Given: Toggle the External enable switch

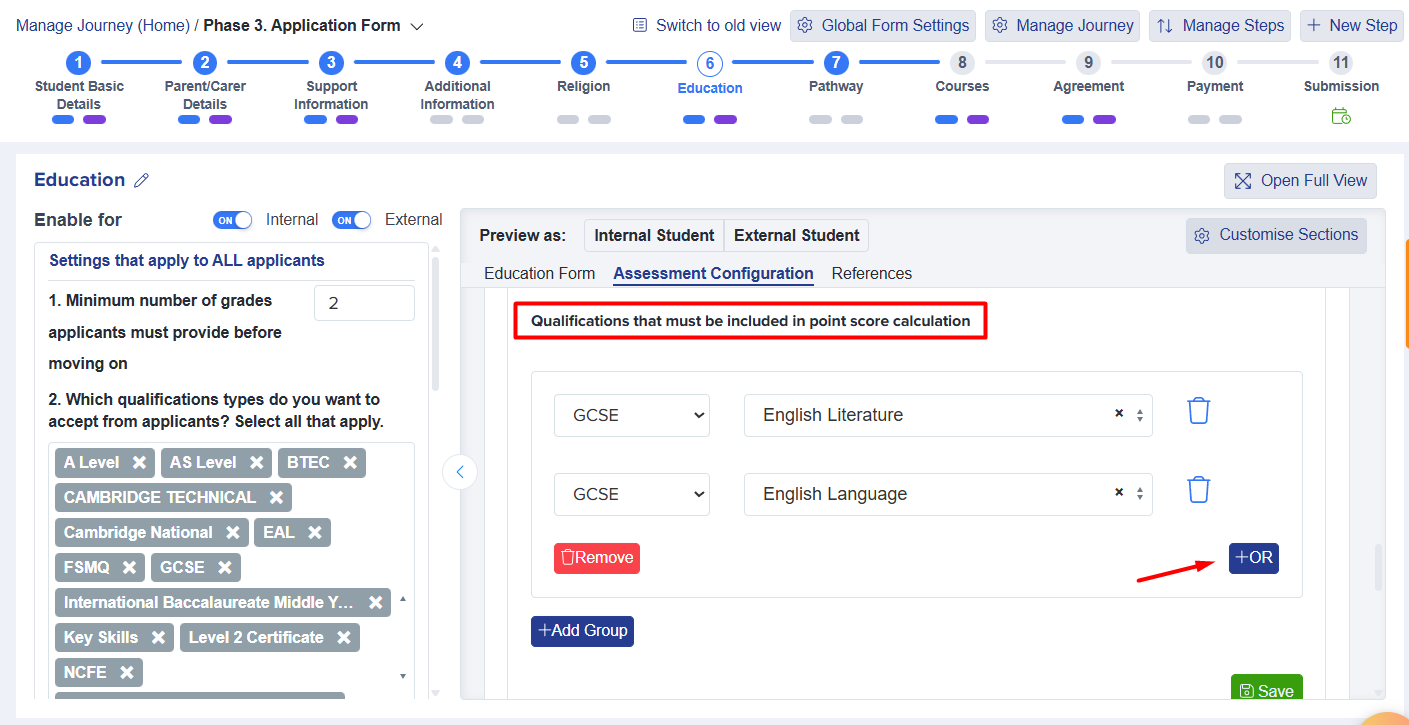Looking at the screenshot, I should (x=351, y=220).
